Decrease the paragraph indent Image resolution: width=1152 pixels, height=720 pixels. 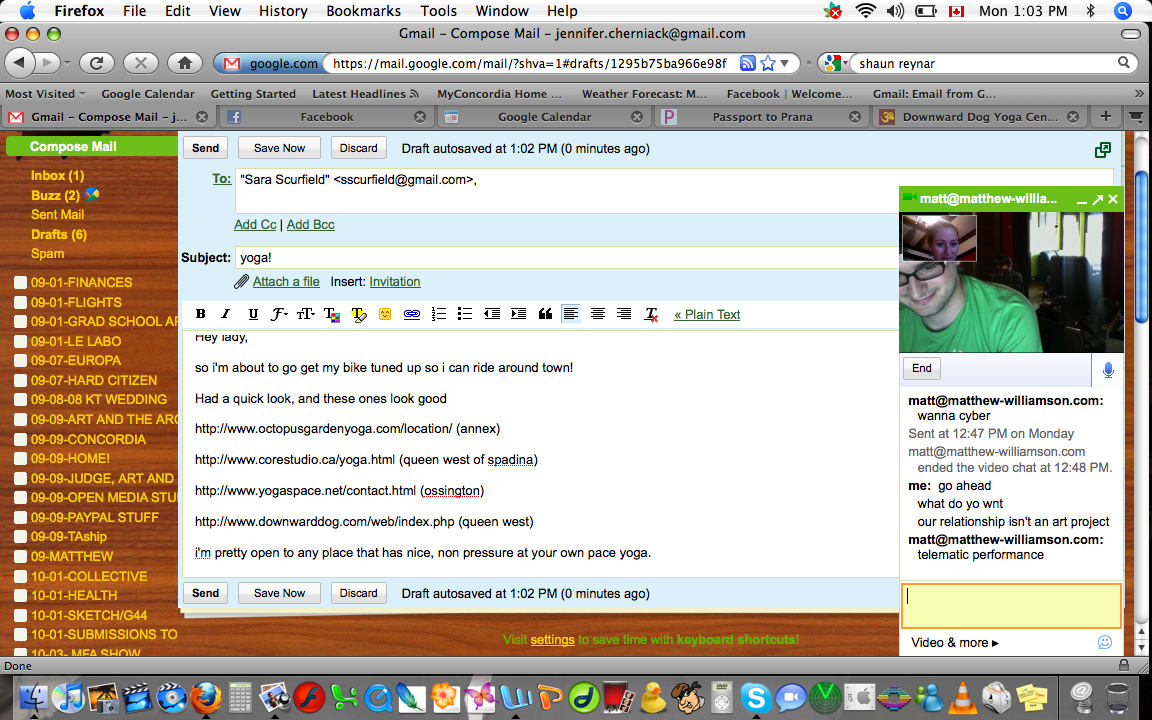pos(492,314)
